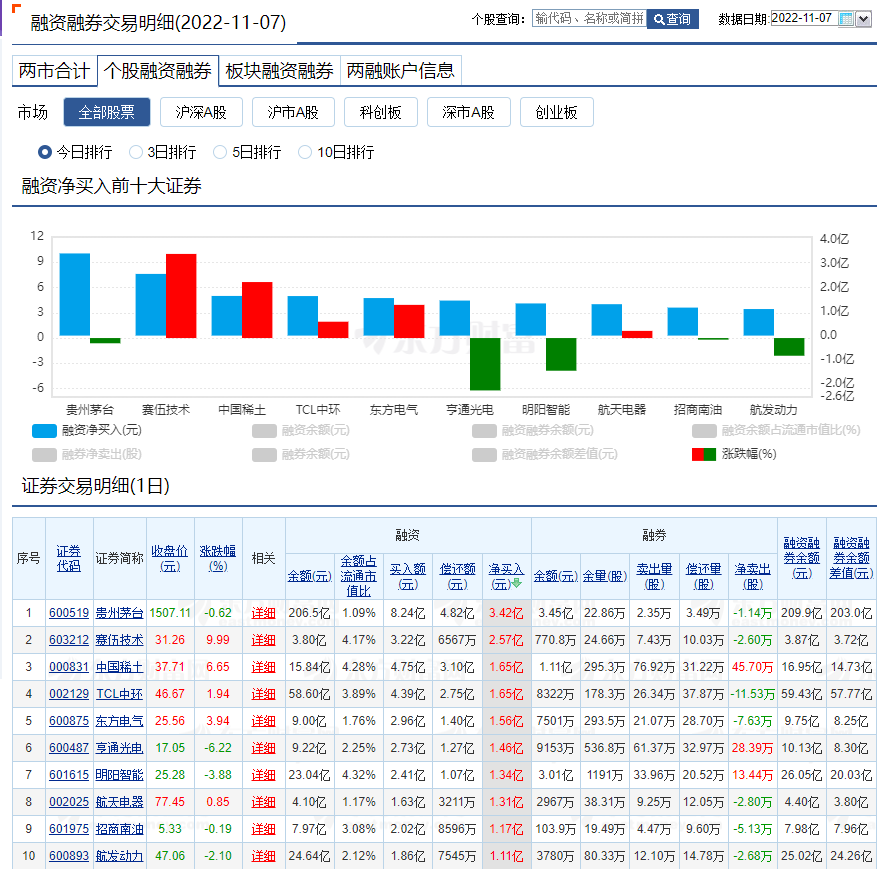
Task: Click the 查询 search button
Action: [x=672, y=19]
